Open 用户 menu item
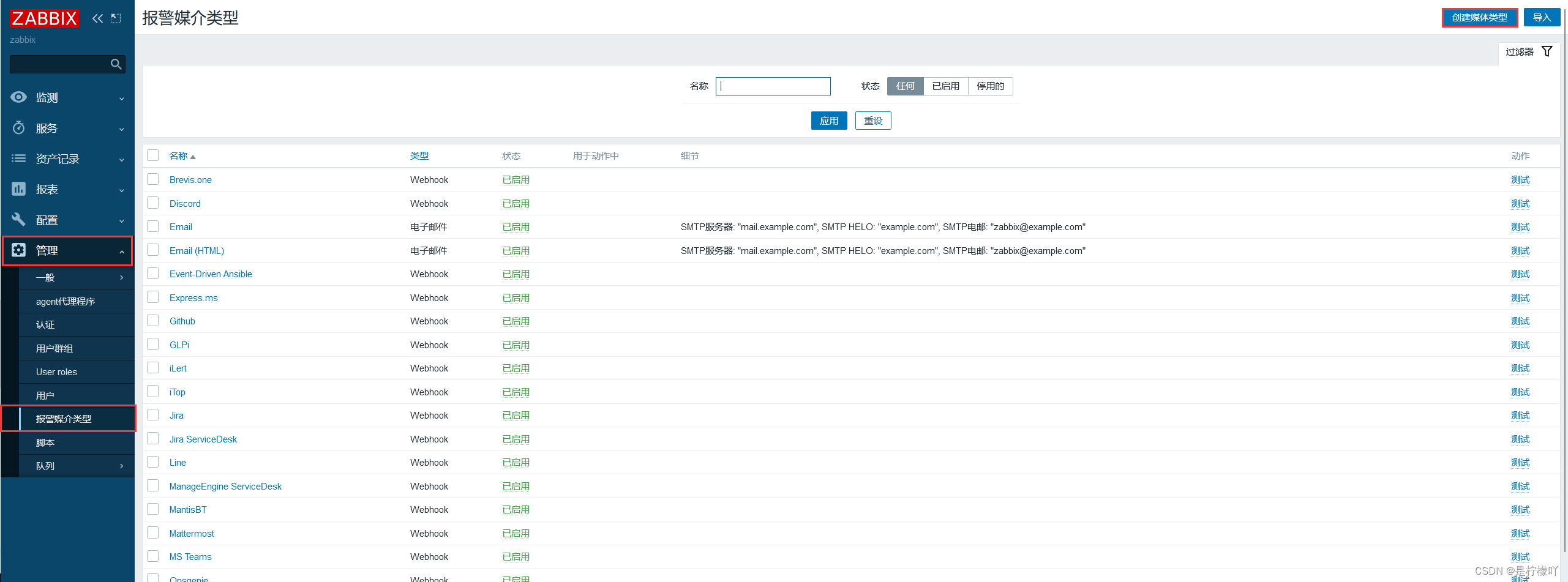 (x=77, y=395)
